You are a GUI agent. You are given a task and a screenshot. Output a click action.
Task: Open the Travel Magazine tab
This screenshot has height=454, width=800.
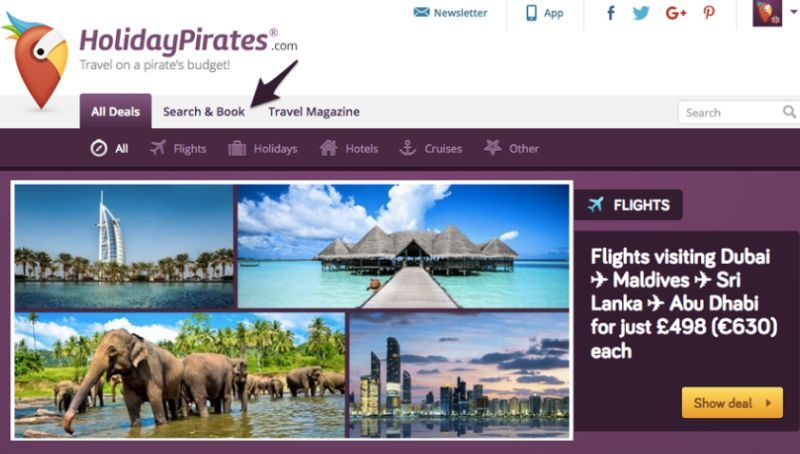pos(314,112)
